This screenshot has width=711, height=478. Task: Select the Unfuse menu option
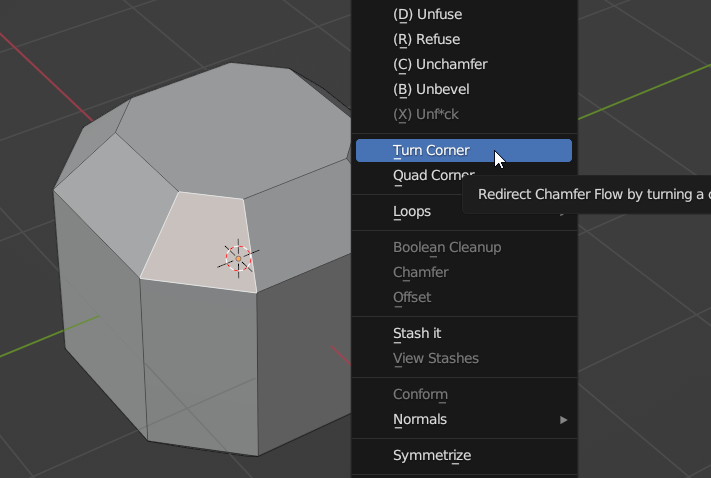427,14
